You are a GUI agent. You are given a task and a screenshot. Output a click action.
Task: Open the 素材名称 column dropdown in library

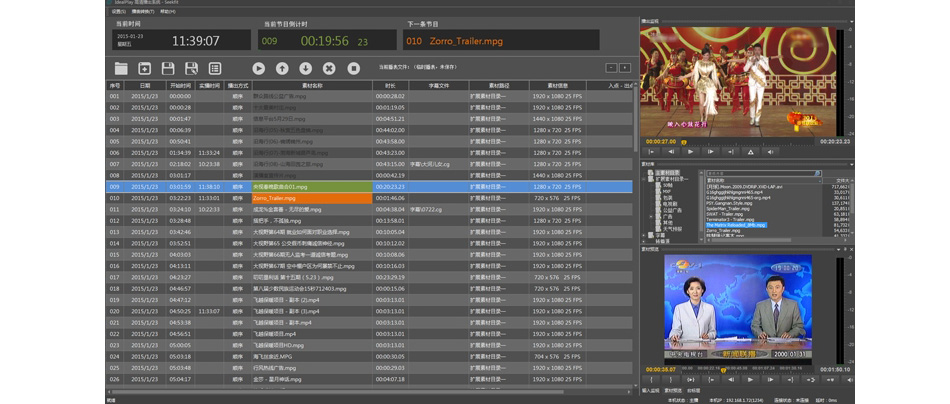(x=820, y=181)
